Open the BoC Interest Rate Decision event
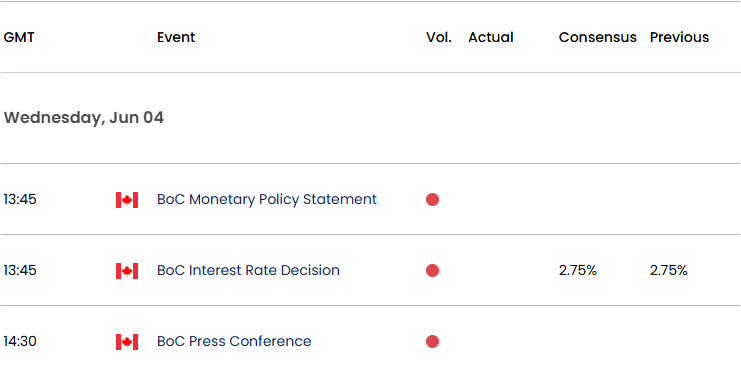Image resolution: width=741 pixels, height=373 pixels. coord(249,270)
